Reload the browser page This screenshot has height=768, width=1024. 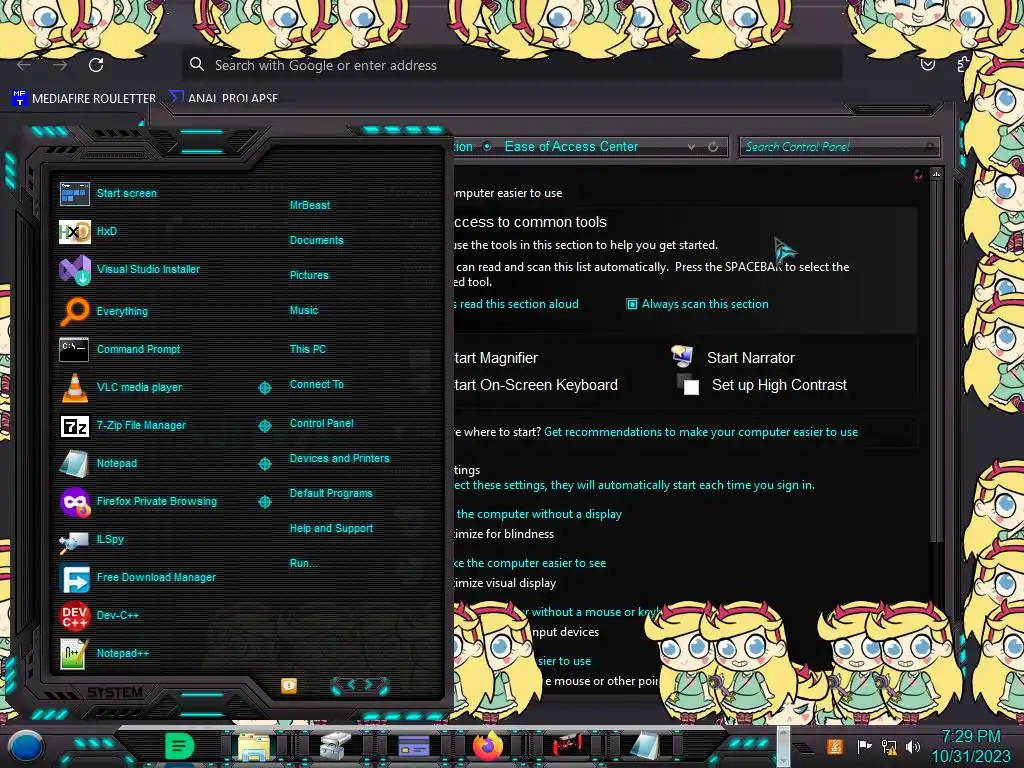pyautogui.click(x=96, y=65)
